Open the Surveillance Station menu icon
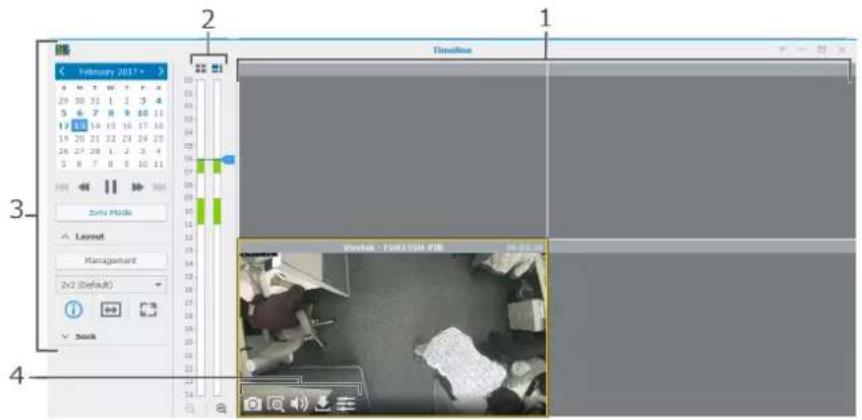The image size is (862, 420). [62, 51]
